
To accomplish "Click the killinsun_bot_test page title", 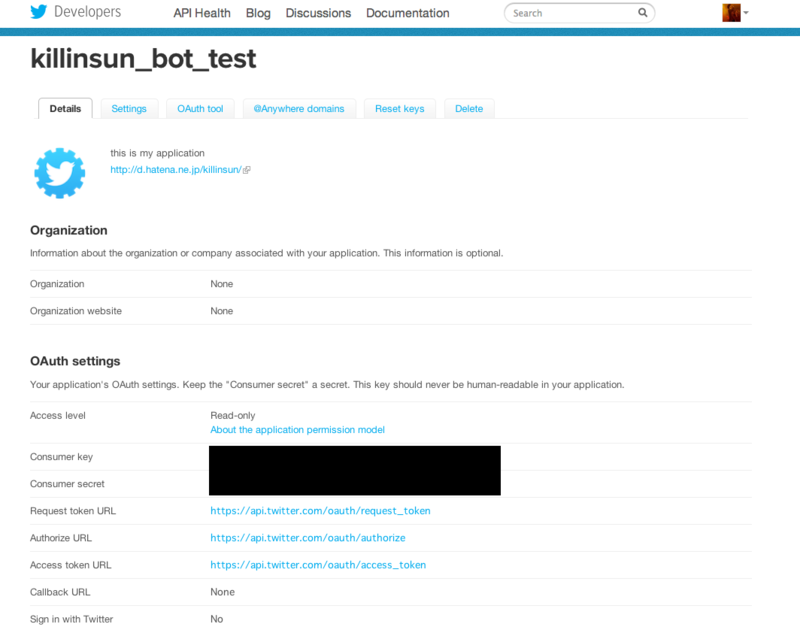I will click(x=143, y=59).
